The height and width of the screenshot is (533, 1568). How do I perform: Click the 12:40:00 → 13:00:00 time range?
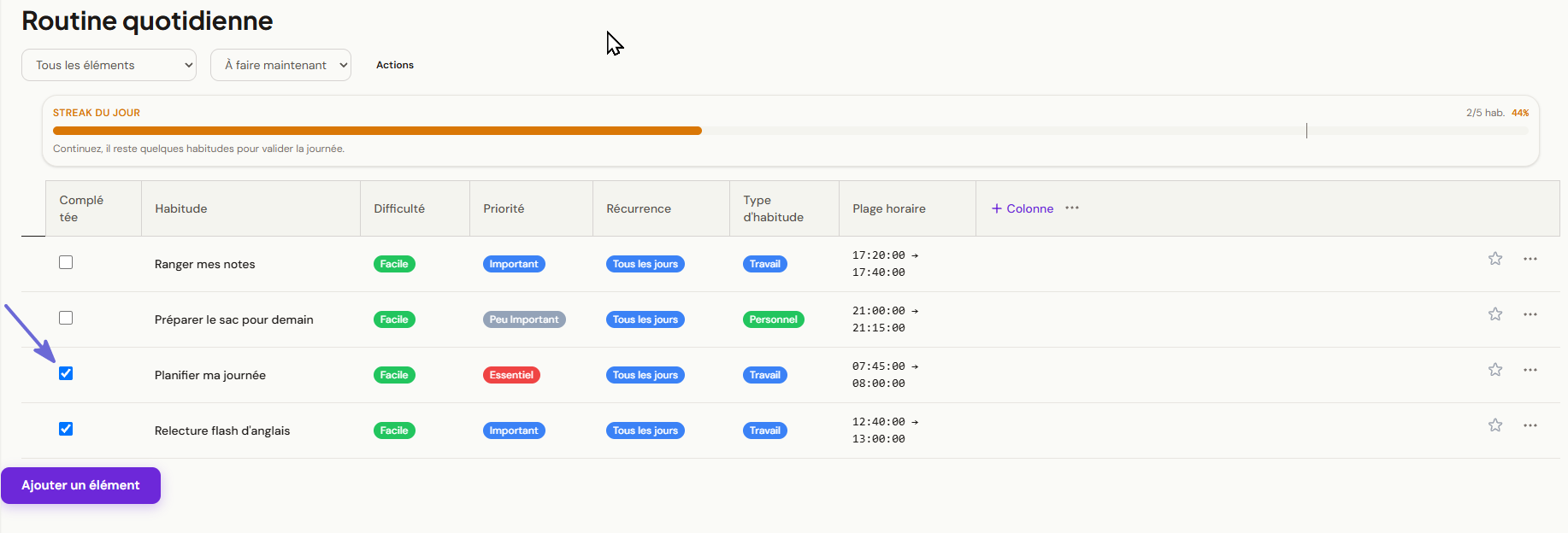(x=885, y=430)
